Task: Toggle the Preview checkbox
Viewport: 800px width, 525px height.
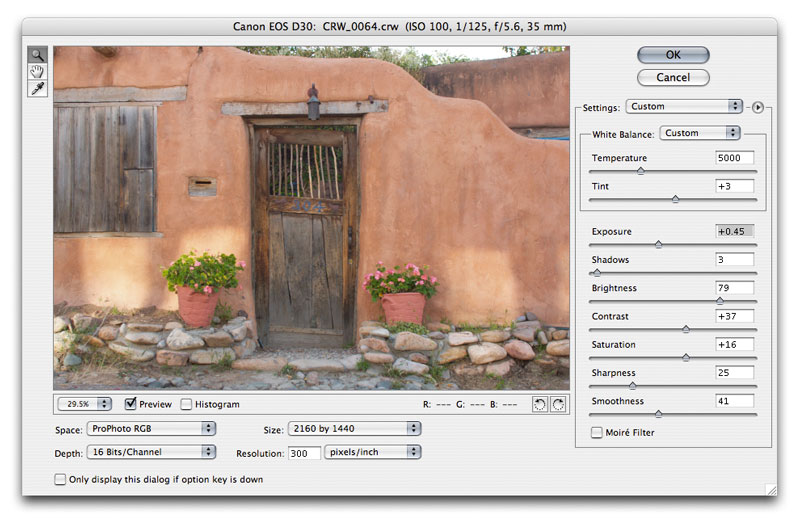Action: pyautogui.click(x=131, y=404)
